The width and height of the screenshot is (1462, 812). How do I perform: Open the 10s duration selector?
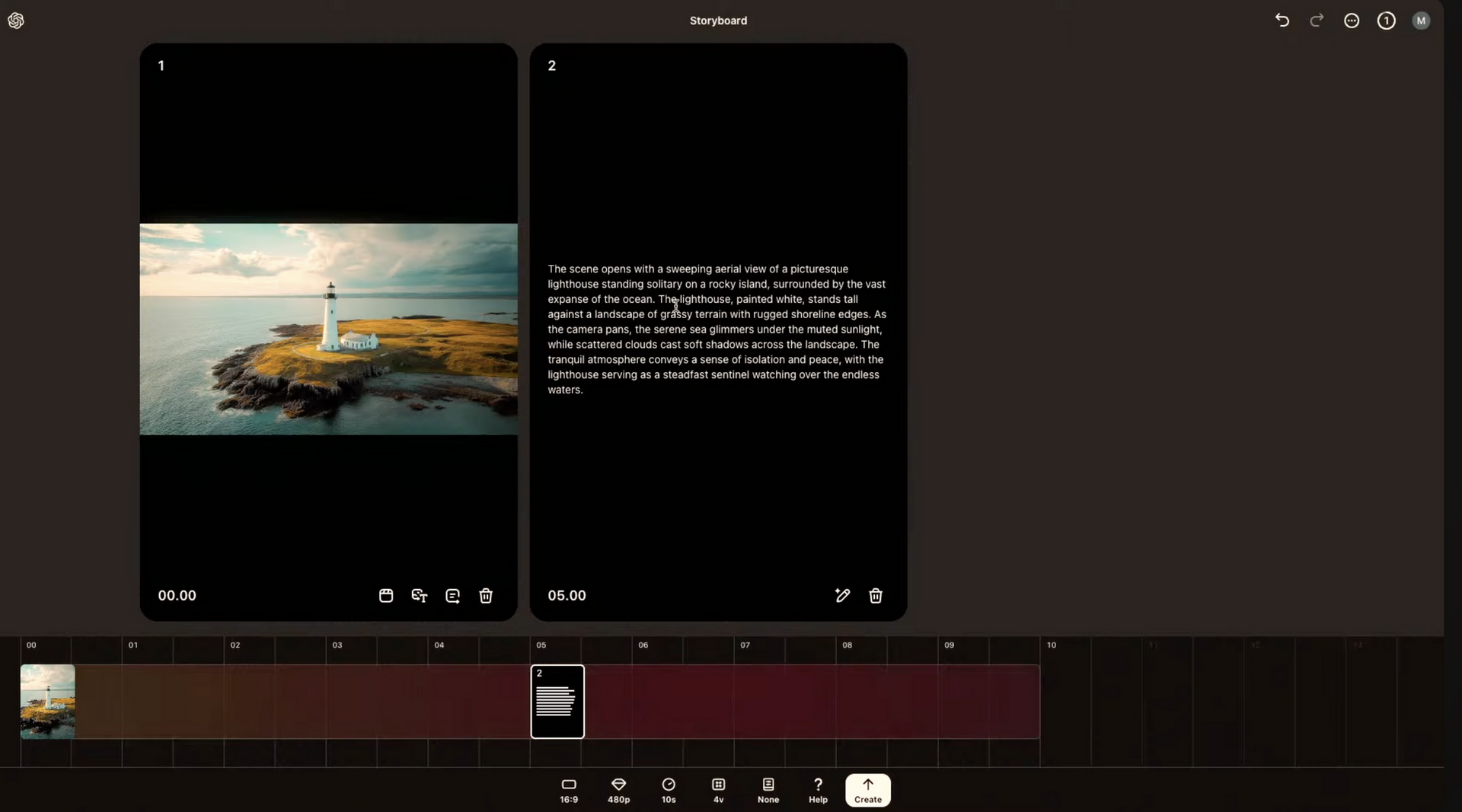pyautogui.click(x=668, y=791)
